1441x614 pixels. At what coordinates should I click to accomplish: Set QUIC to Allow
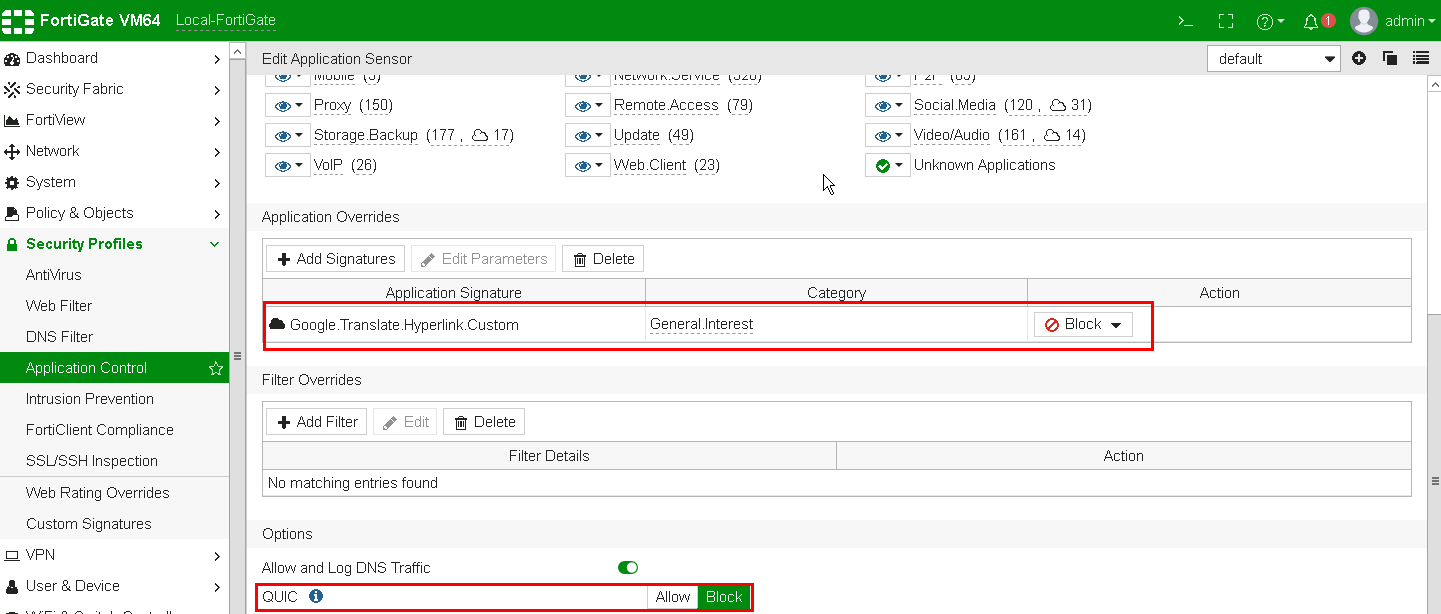coord(672,596)
